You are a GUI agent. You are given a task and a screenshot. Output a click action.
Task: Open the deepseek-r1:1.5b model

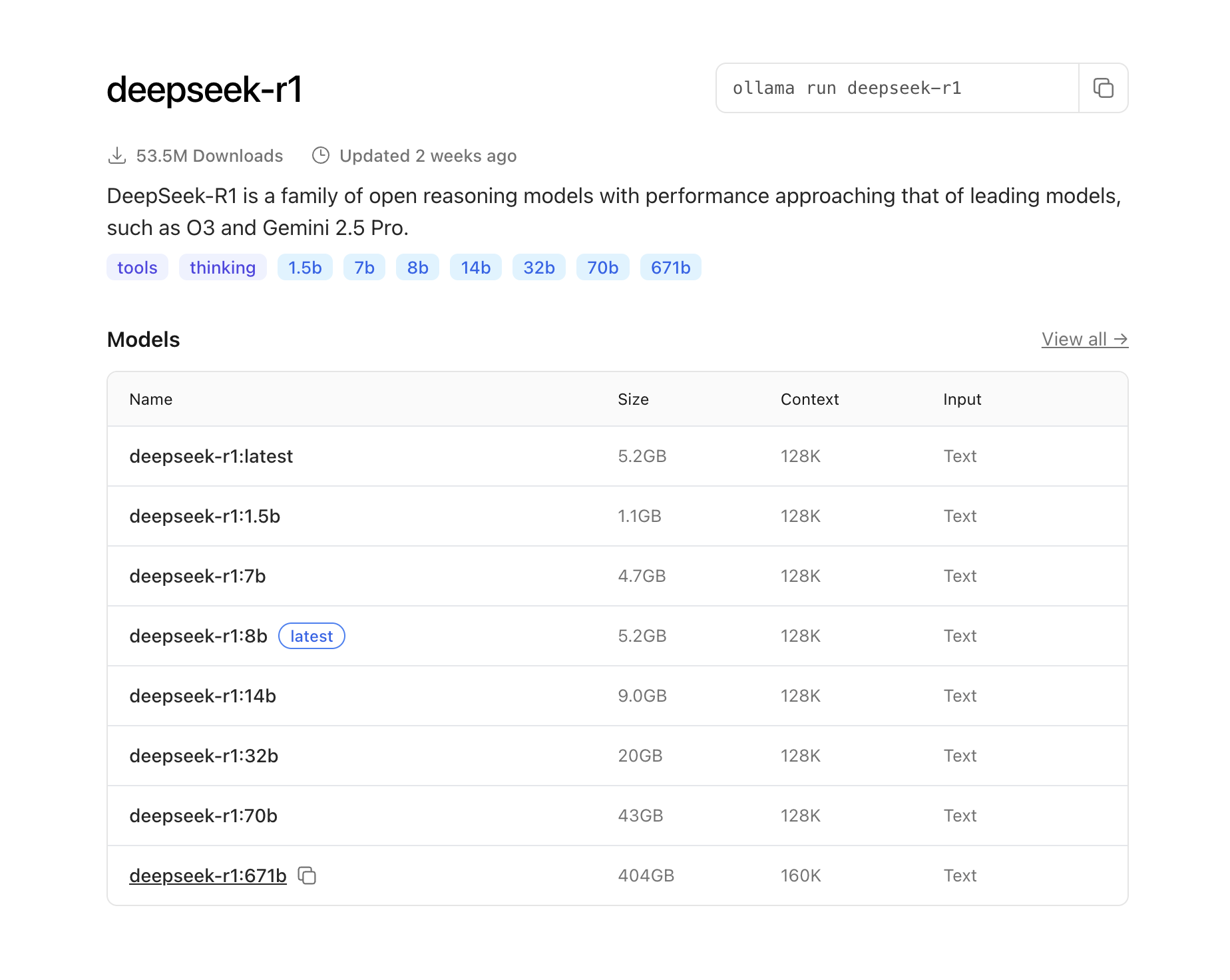click(x=205, y=516)
